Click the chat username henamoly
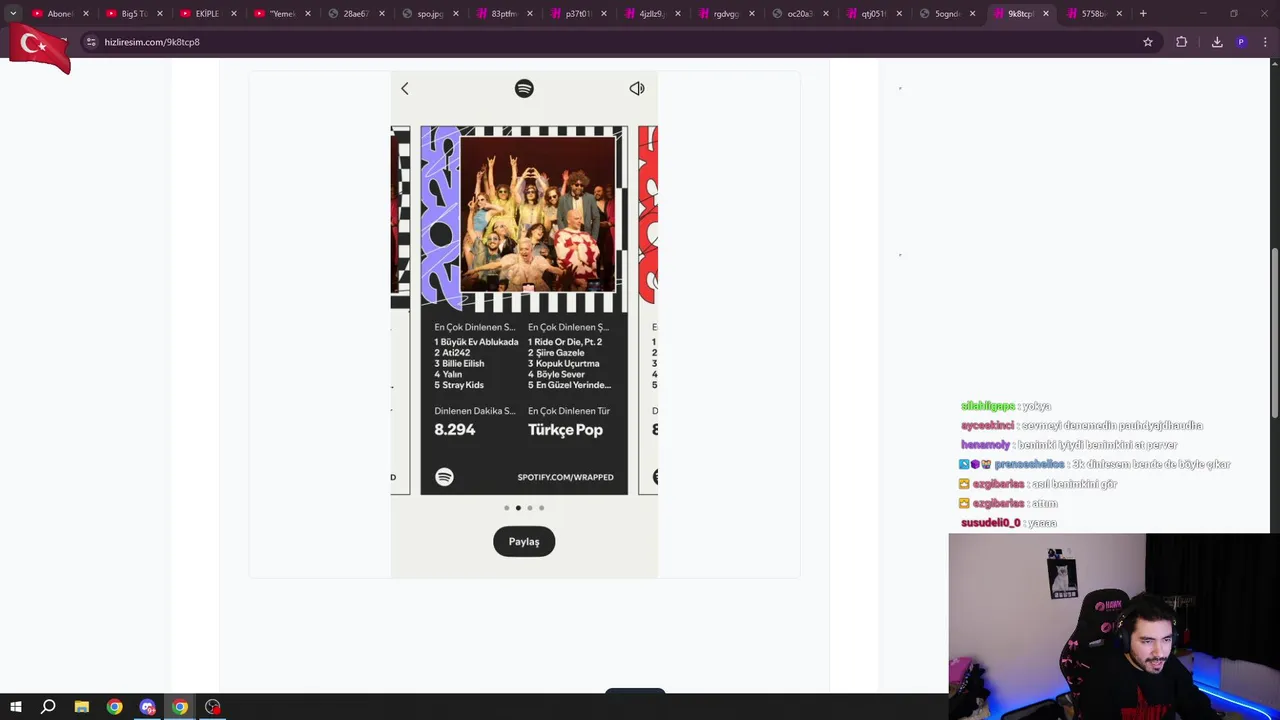This screenshot has height=720, width=1280. [986, 445]
